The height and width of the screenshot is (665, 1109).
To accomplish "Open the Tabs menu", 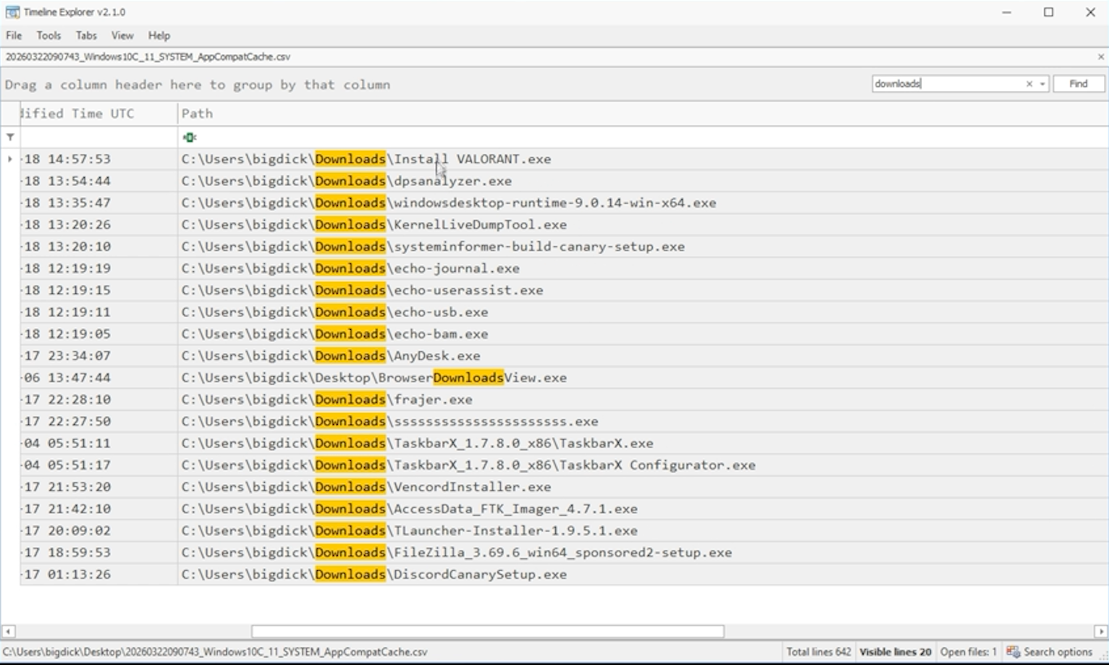I will click(86, 35).
